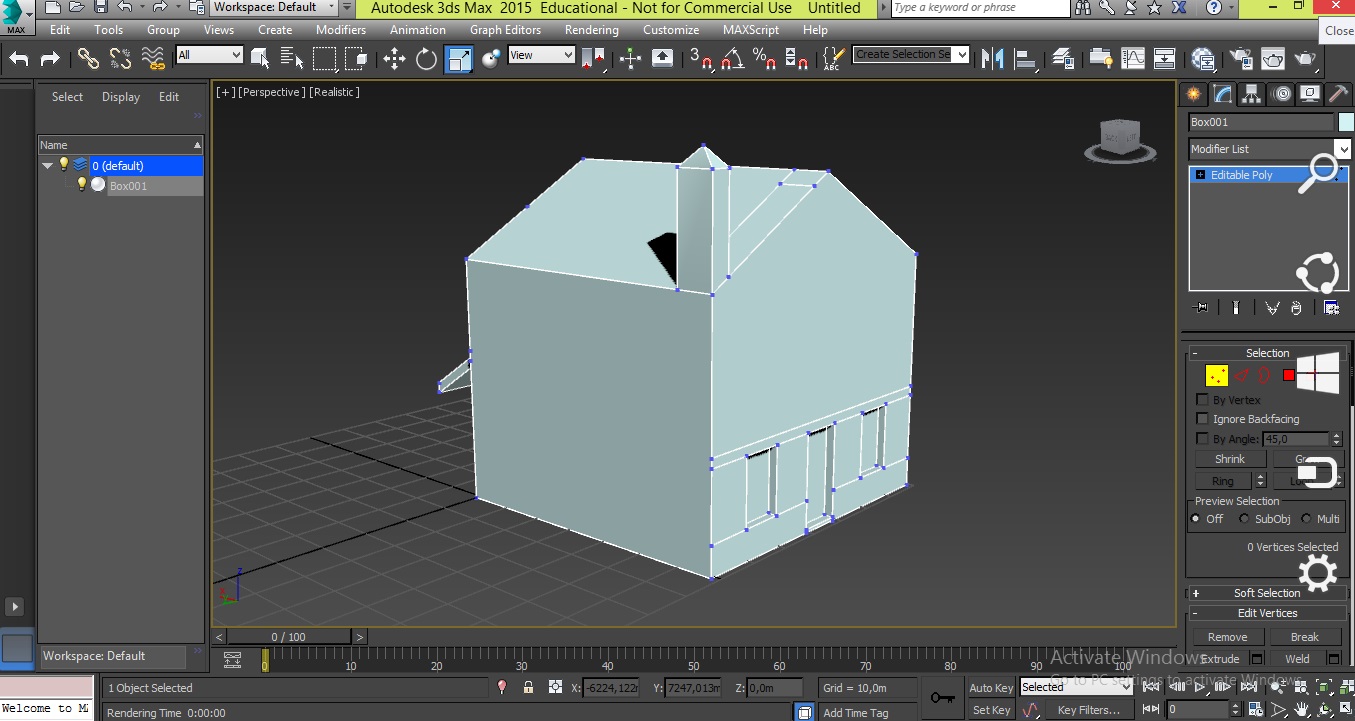The image size is (1355, 721).
Task: Click the Mirror tool icon
Action: [x=992, y=59]
